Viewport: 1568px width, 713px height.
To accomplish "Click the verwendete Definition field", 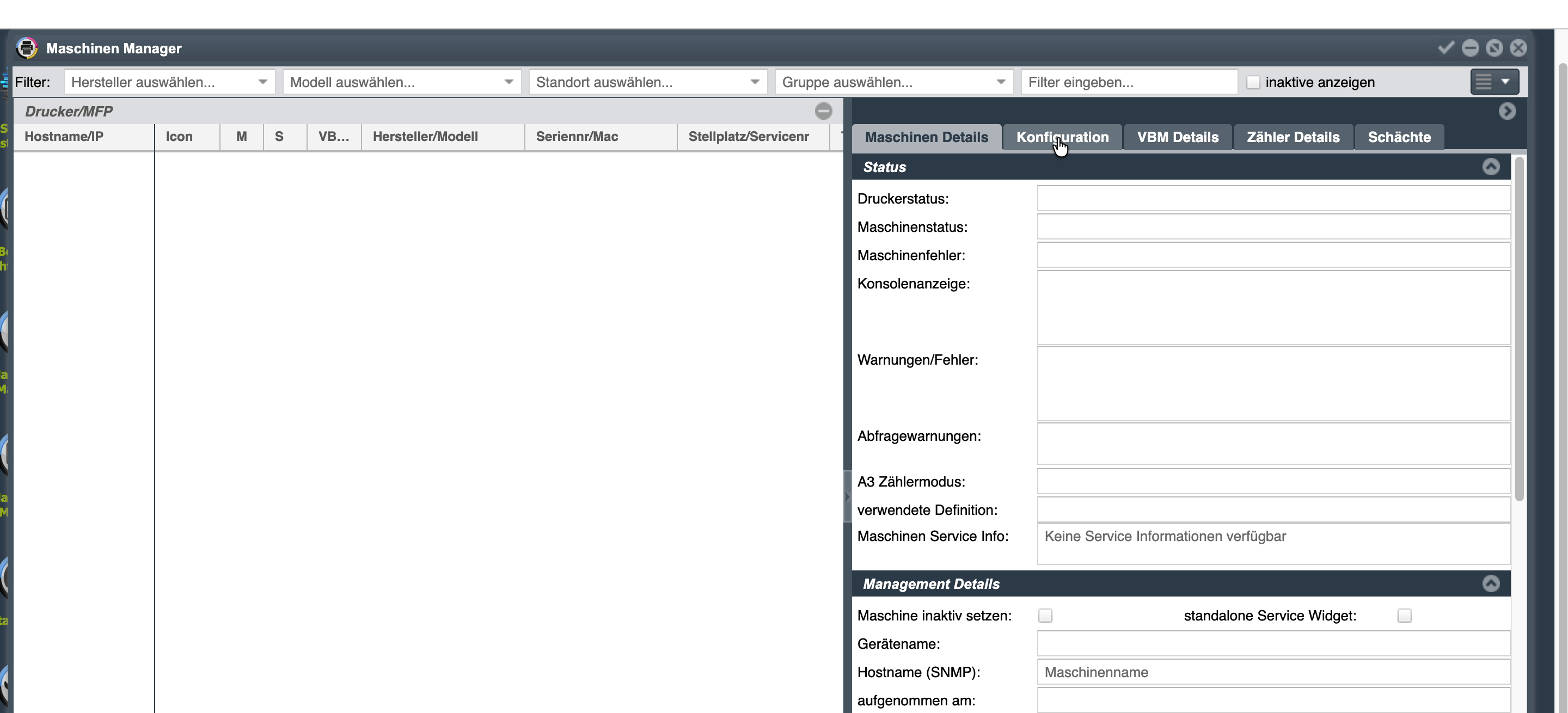I will tap(1273, 509).
